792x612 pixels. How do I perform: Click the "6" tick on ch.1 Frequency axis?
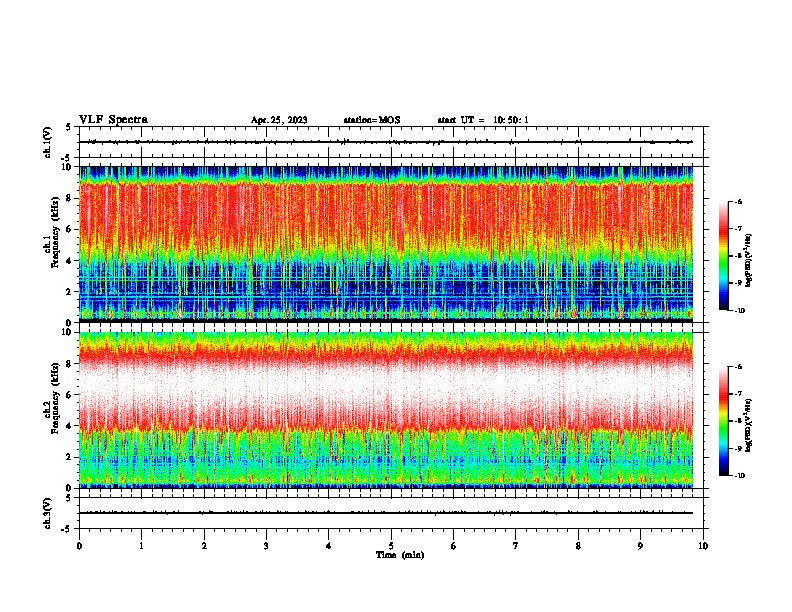pyautogui.click(x=69, y=230)
